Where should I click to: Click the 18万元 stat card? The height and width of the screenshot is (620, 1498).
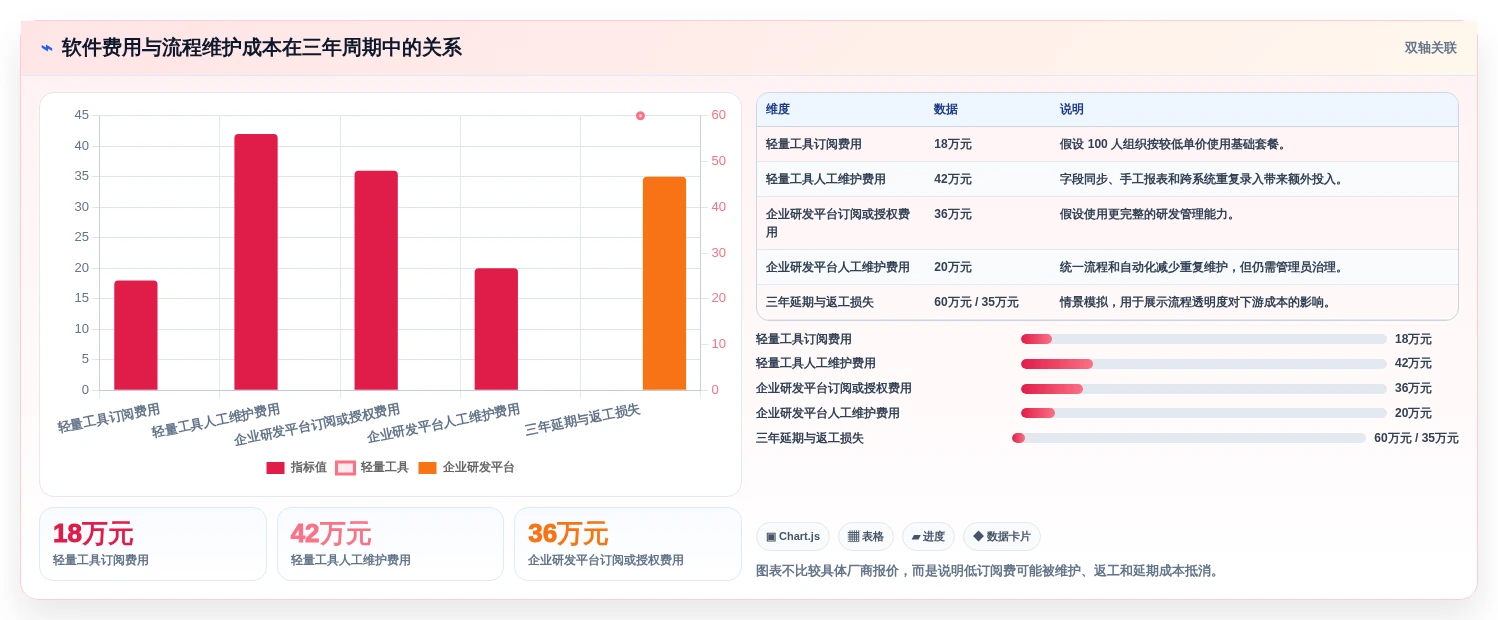(153, 544)
